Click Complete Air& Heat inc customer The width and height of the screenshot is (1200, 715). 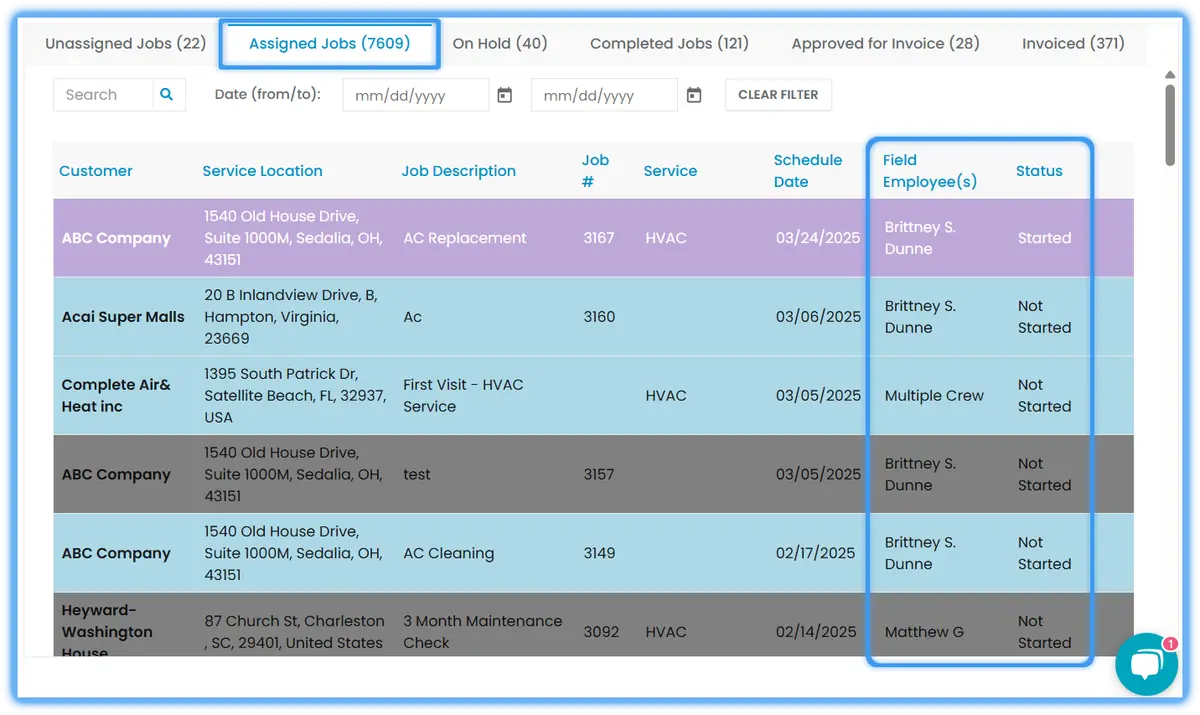coord(116,396)
